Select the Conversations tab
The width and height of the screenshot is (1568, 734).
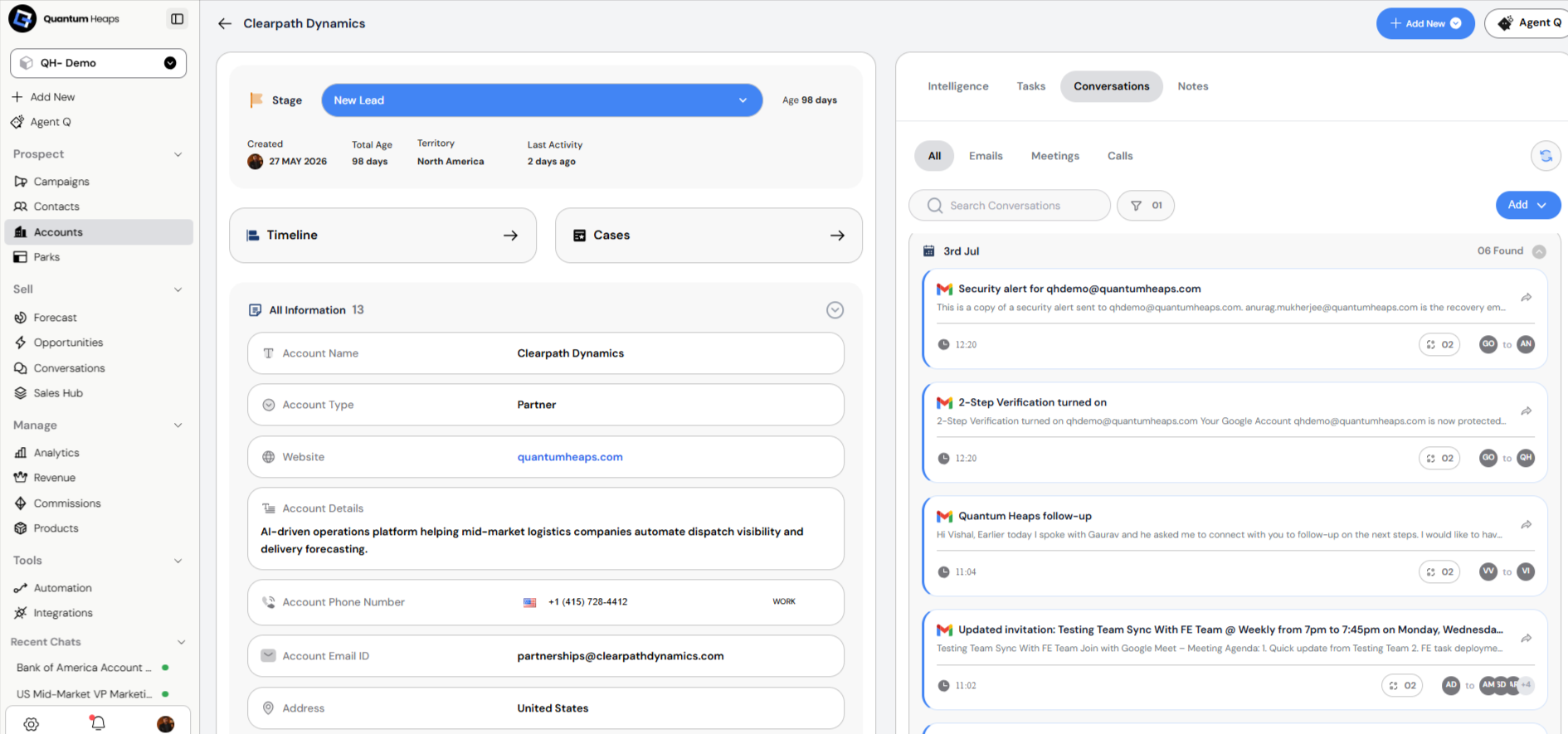coord(1112,86)
